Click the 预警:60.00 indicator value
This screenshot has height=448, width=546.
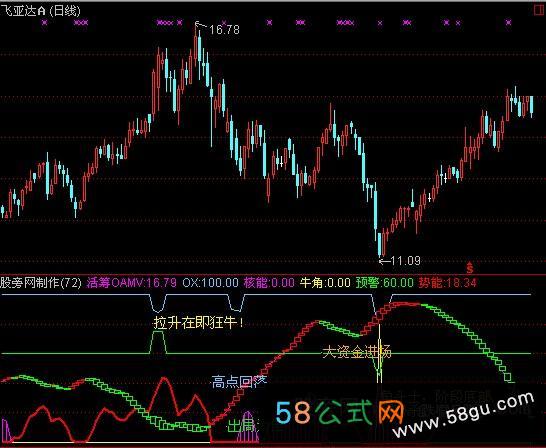(x=384, y=282)
